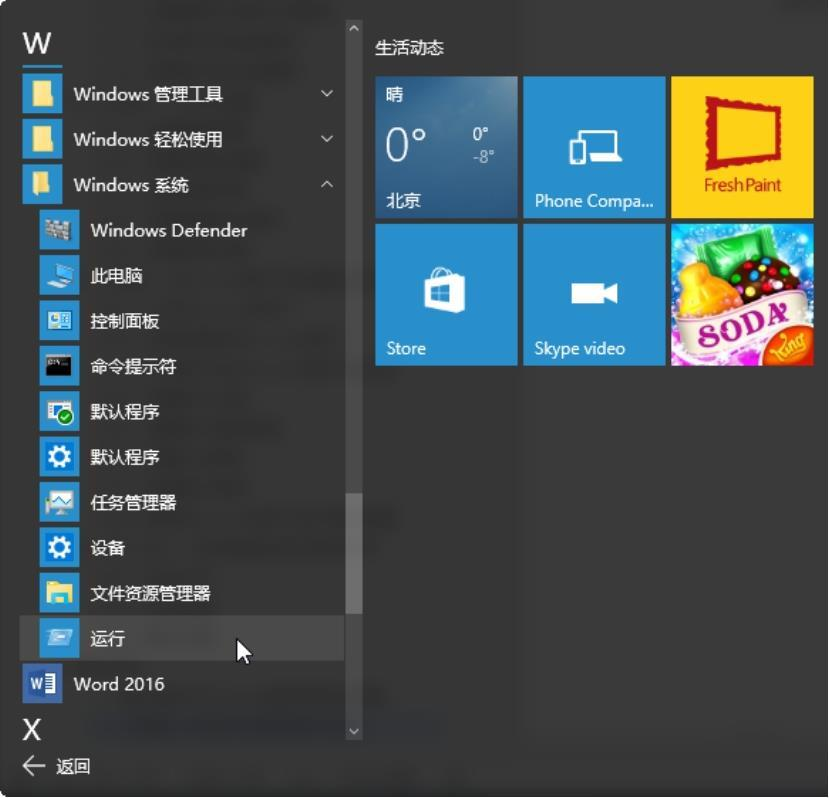Click the 运行 icon
The image size is (829, 798).
pos(59,638)
